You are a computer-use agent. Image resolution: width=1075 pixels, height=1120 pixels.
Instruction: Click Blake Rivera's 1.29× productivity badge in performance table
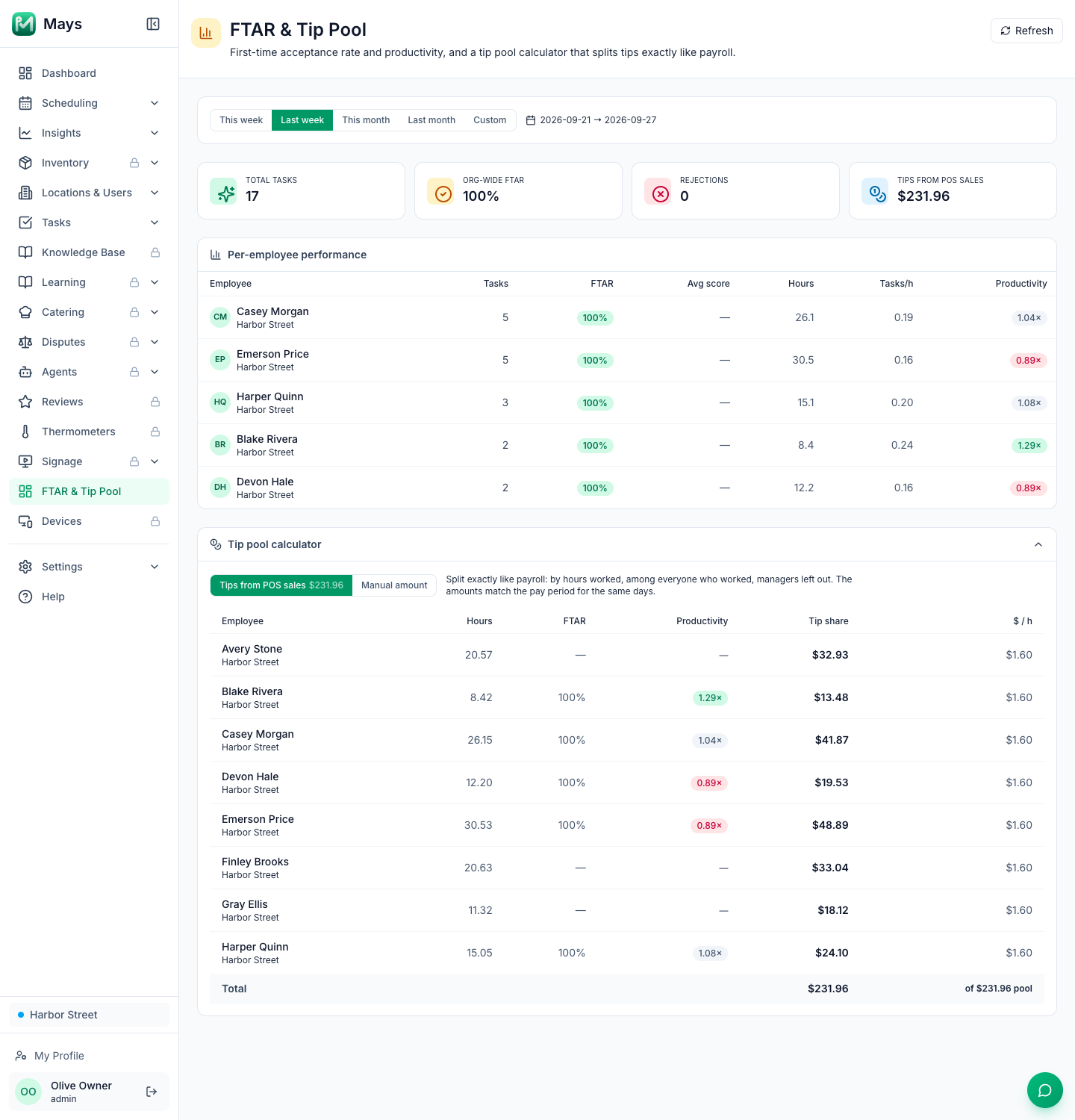1029,446
